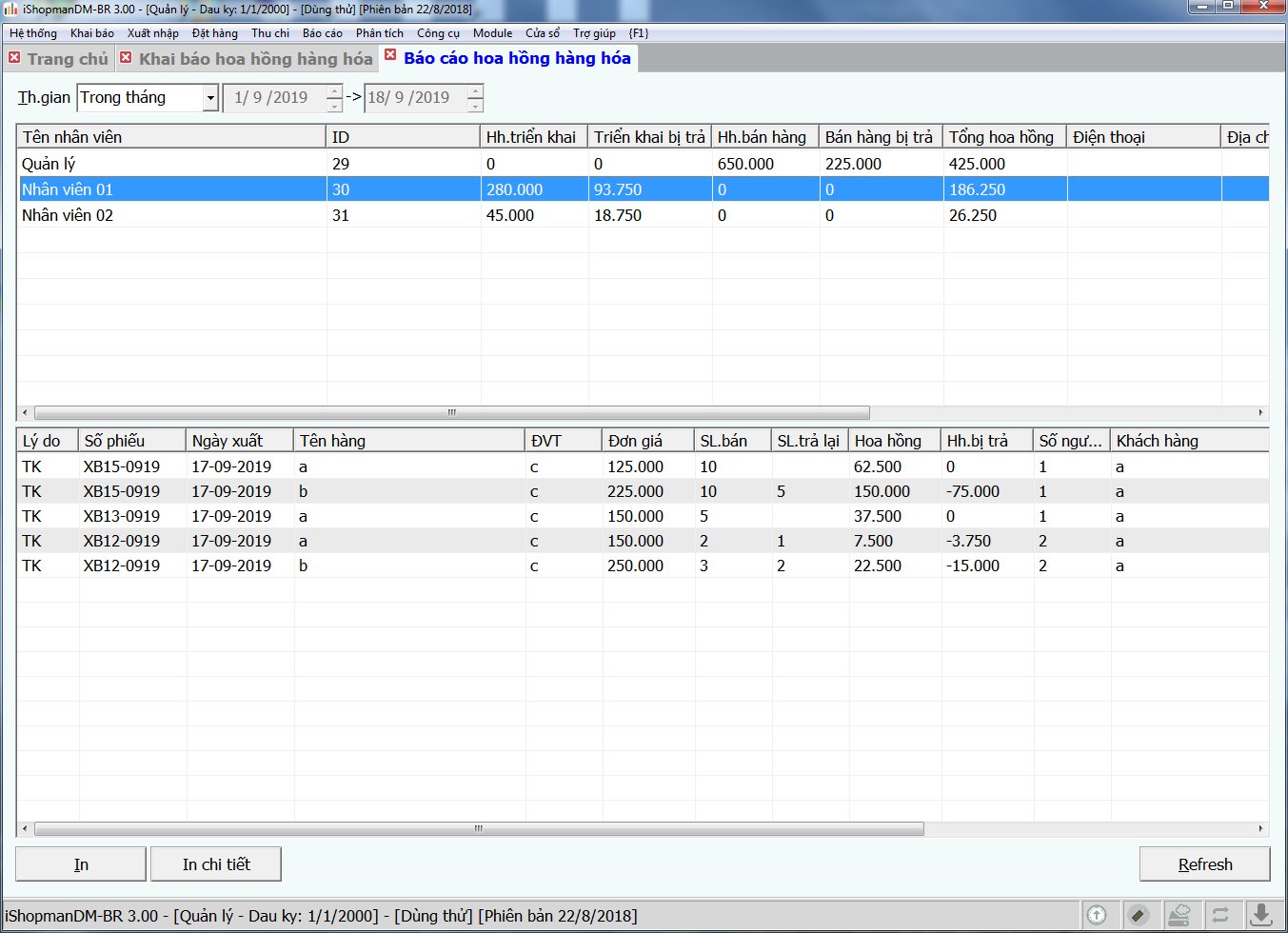Click the cloud drive icon in status bar

point(1179,915)
